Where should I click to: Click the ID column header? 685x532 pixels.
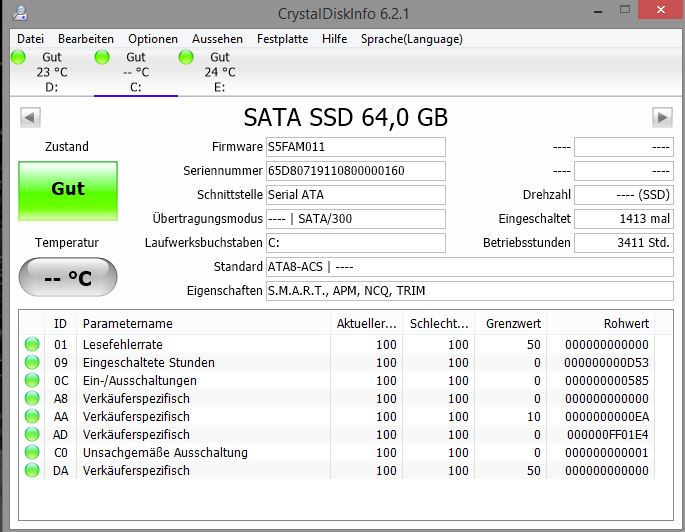[x=60, y=324]
